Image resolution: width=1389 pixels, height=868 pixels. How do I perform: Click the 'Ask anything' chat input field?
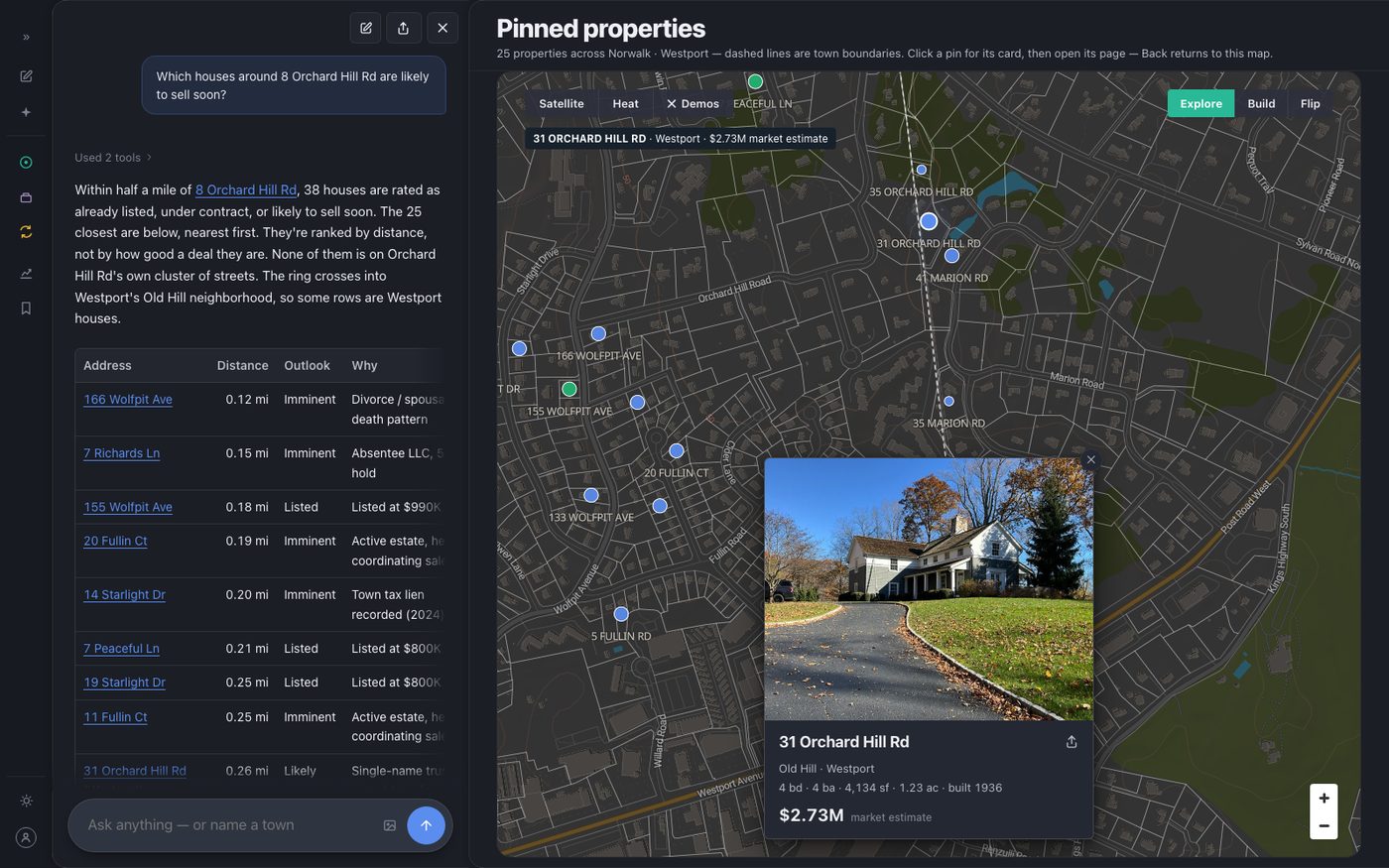click(x=228, y=825)
